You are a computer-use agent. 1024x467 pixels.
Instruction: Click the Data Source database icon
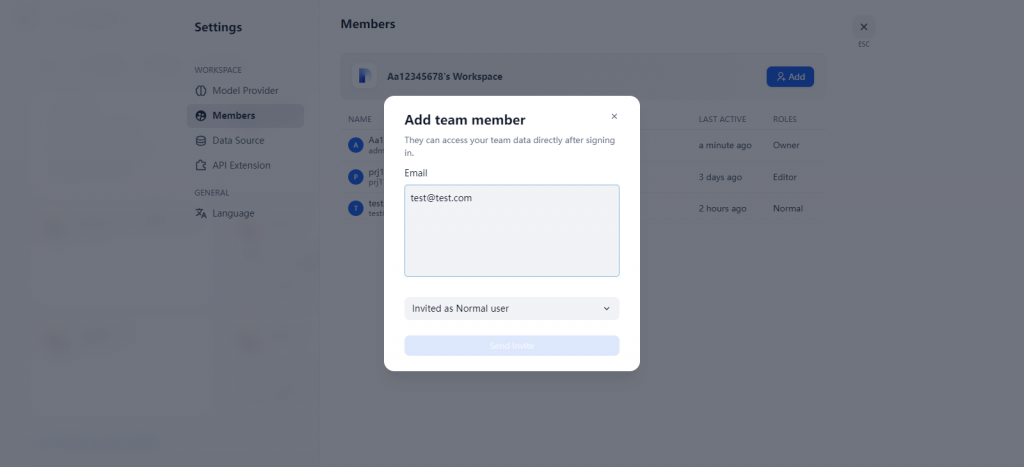pyautogui.click(x=201, y=141)
